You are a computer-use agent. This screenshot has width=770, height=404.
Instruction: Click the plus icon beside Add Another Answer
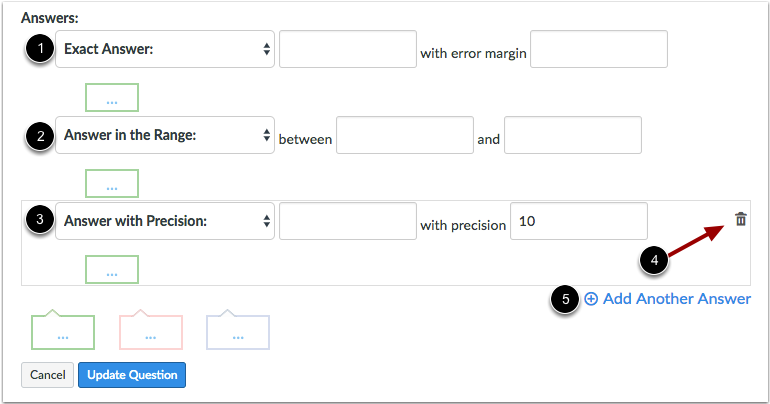click(591, 298)
